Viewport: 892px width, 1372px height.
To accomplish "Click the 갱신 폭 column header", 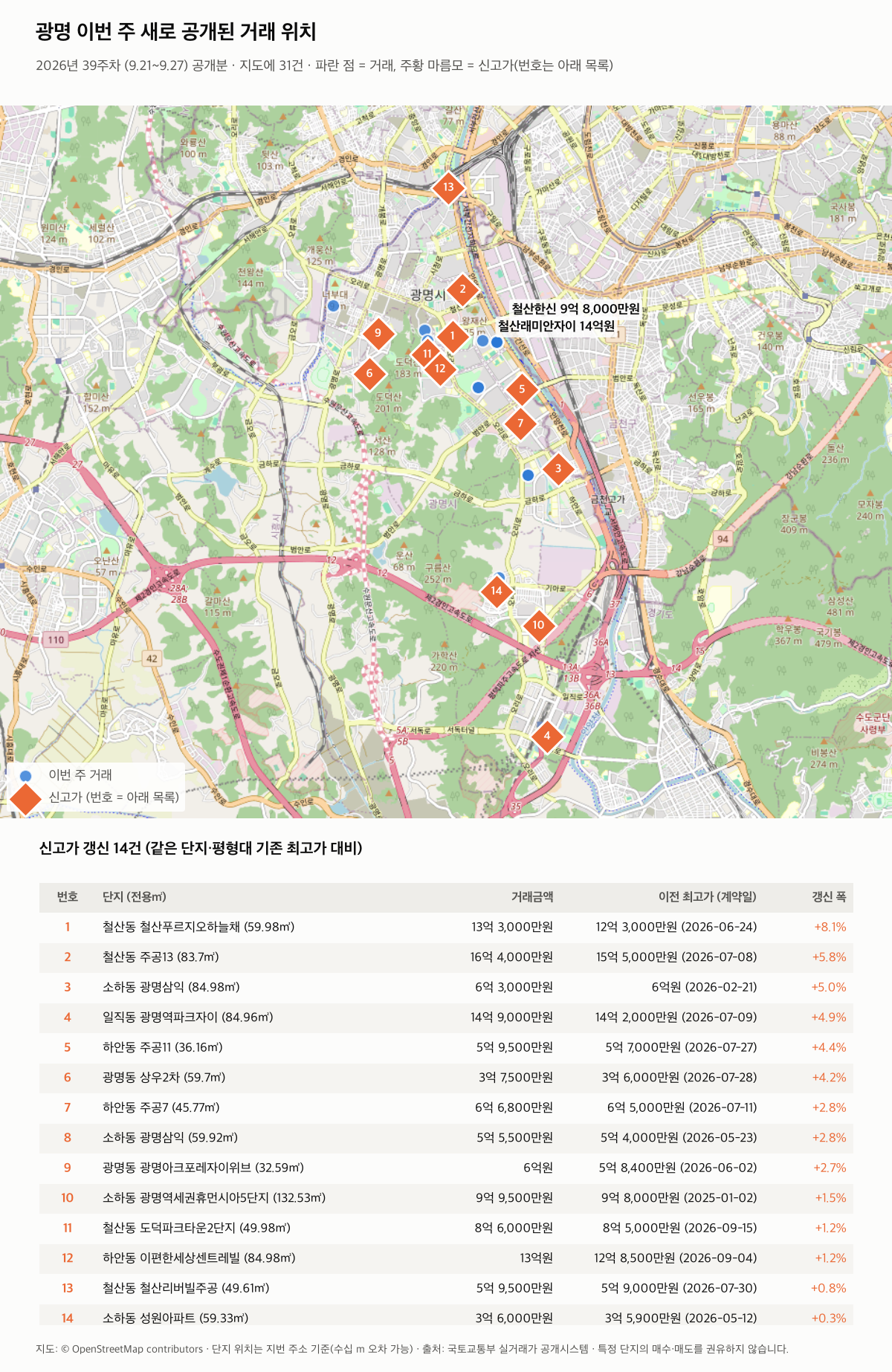I will [x=829, y=897].
